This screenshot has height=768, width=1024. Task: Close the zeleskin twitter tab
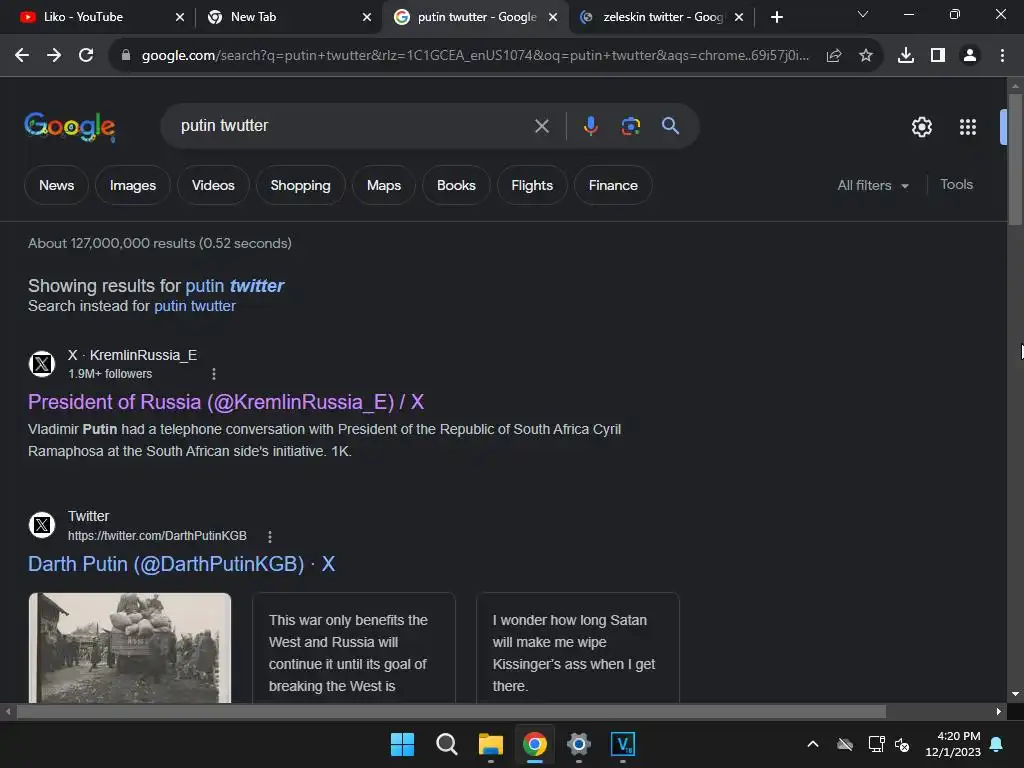tap(739, 17)
